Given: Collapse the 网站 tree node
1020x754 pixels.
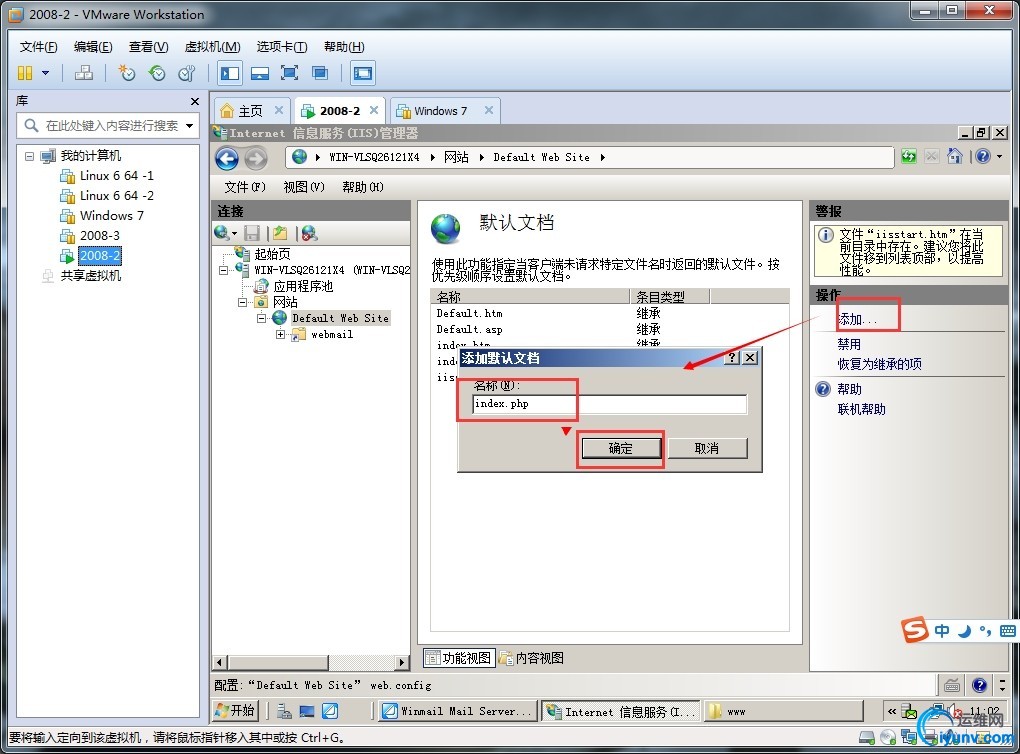Looking at the screenshot, I should 242,303.
